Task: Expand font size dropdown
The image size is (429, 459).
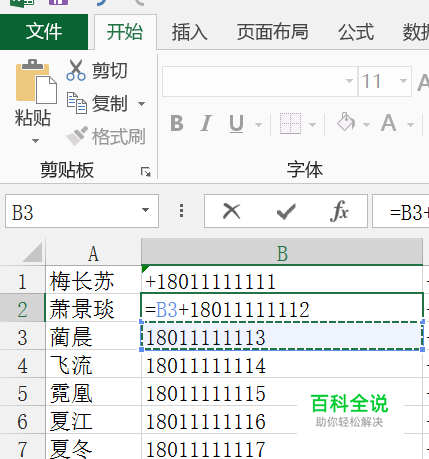Action: click(403, 81)
